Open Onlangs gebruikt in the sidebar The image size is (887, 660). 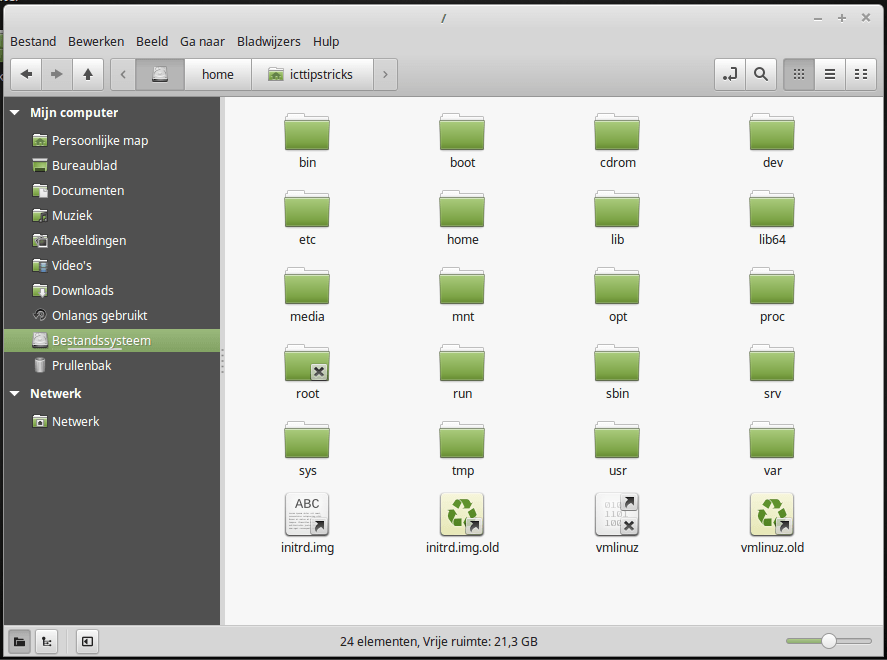tap(112, 315)
